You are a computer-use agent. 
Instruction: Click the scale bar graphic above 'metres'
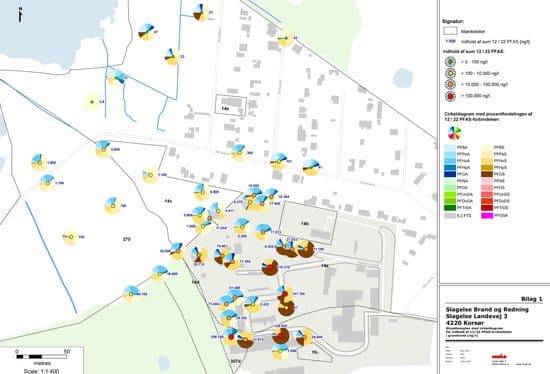click(42, 357)
